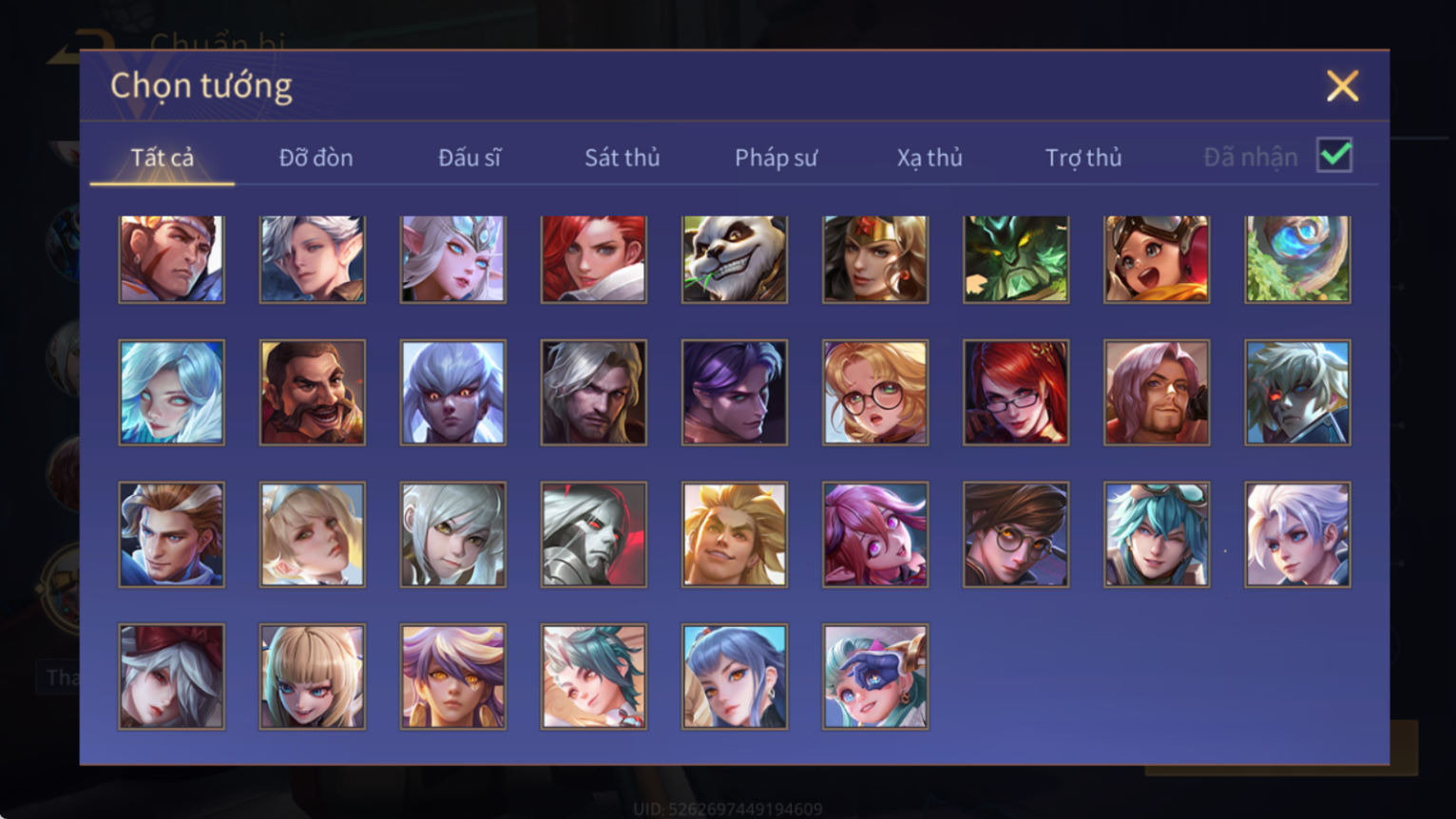Pick the hero wearing pilot goggles and helmet
The width and height of the screenshot is (1456, 819).
pos(1156,258)
